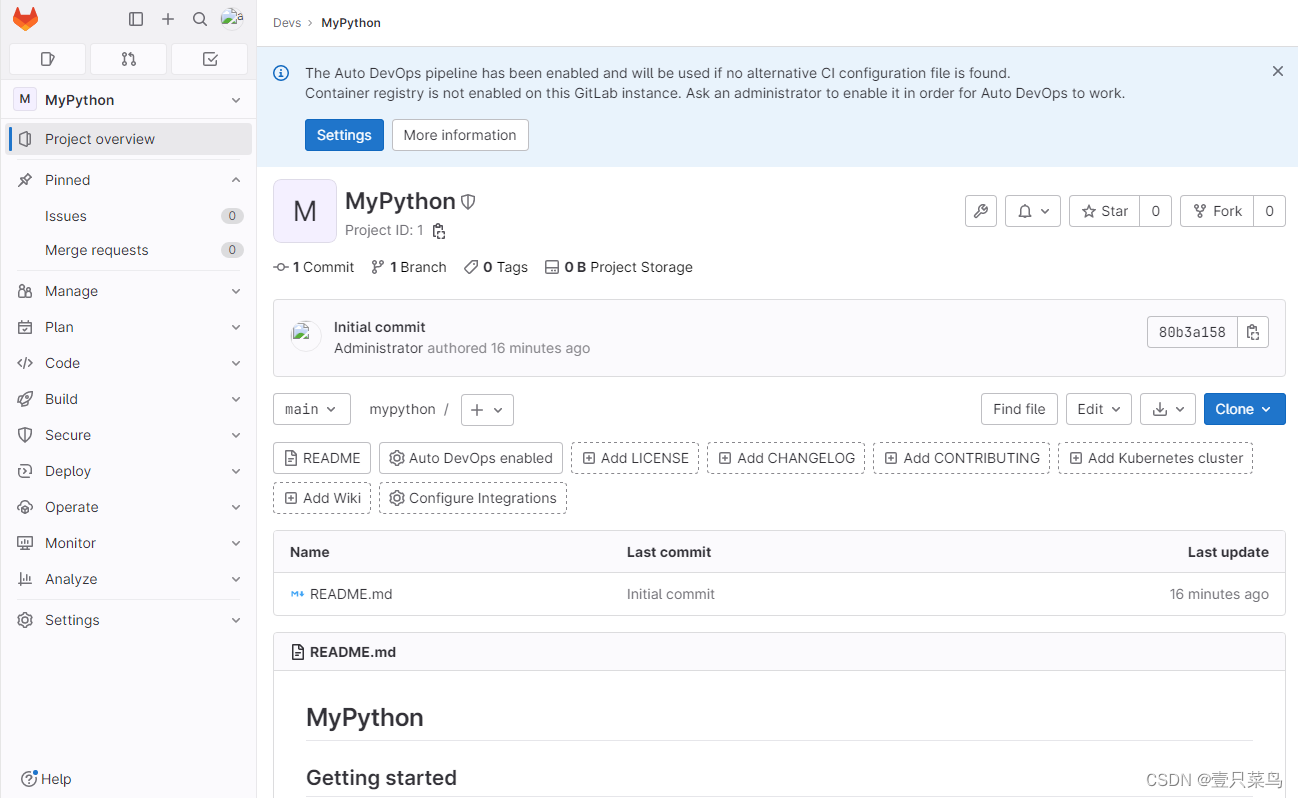Image resolution: width=1298 pixels, height=798 pixels.
Task: Expand the Secure menu
Action: pos(128,435)
